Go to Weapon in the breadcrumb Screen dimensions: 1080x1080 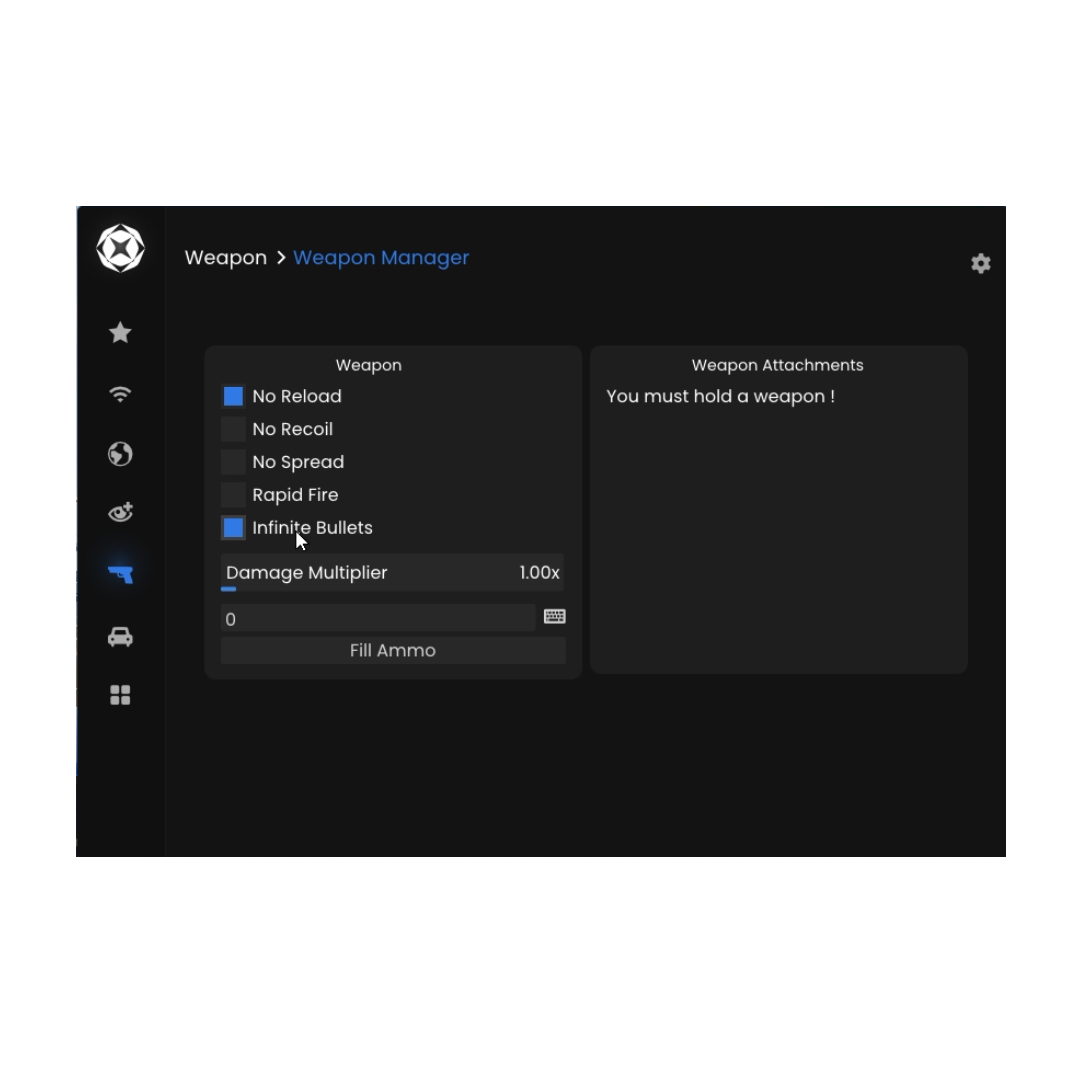tap(225, 258)
